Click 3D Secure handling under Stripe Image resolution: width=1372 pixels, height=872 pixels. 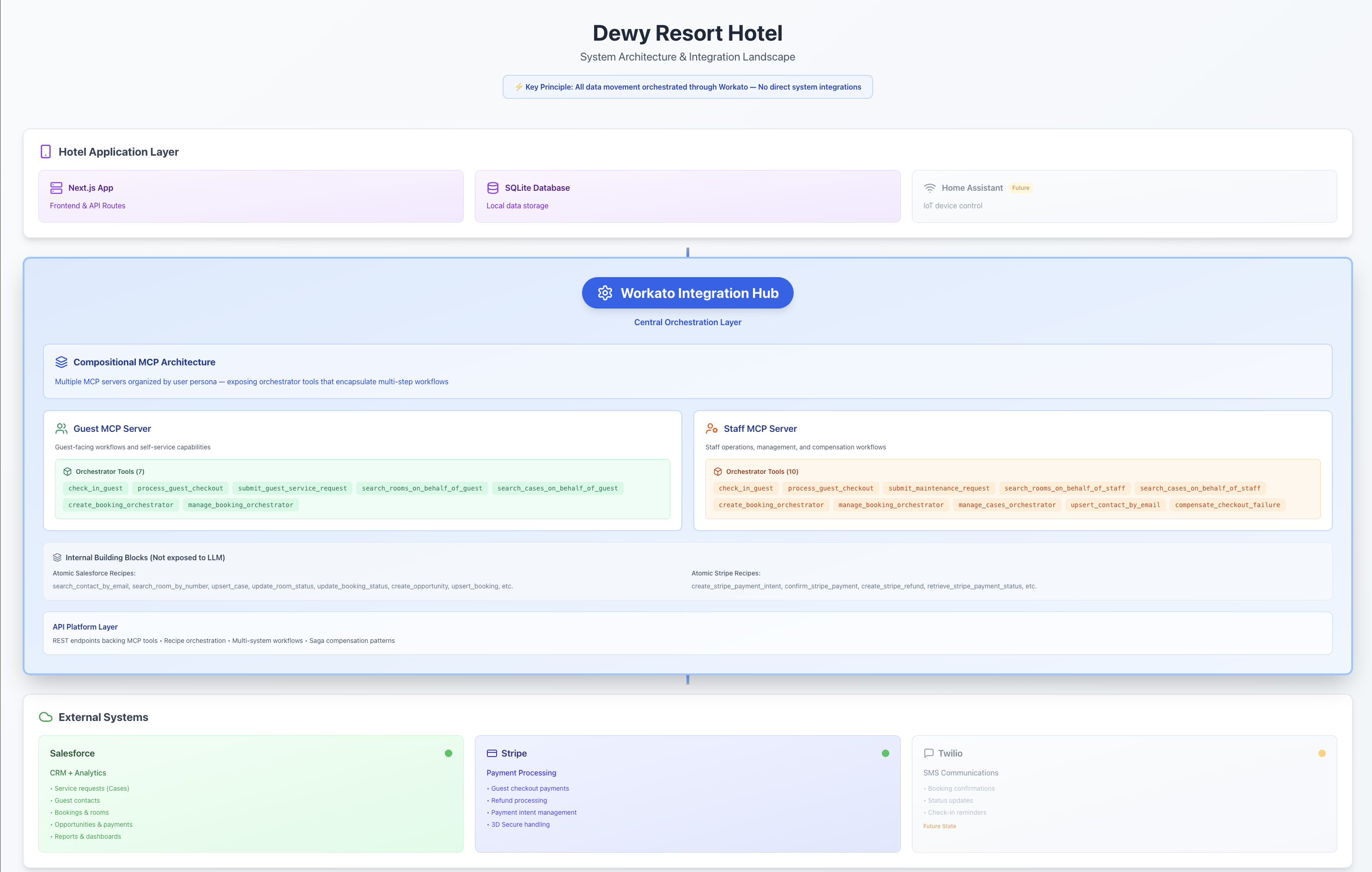point(520,824)
